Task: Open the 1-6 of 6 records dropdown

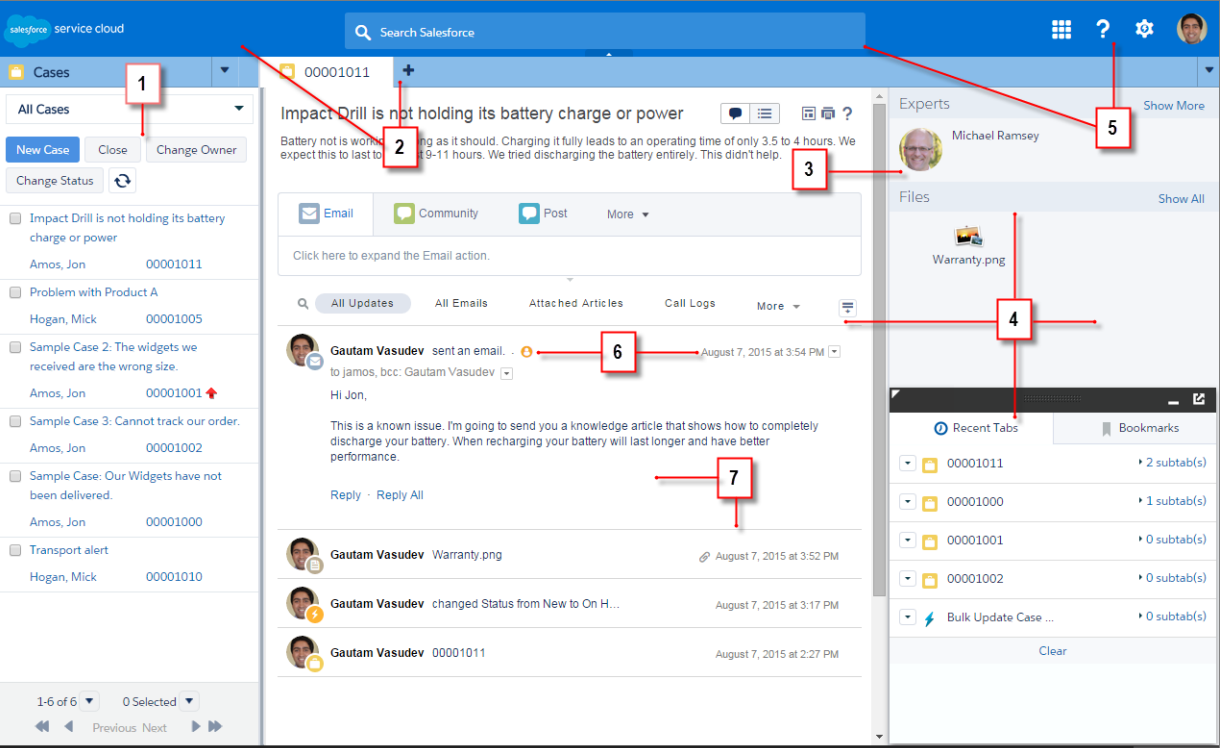Action: [89, 701]
